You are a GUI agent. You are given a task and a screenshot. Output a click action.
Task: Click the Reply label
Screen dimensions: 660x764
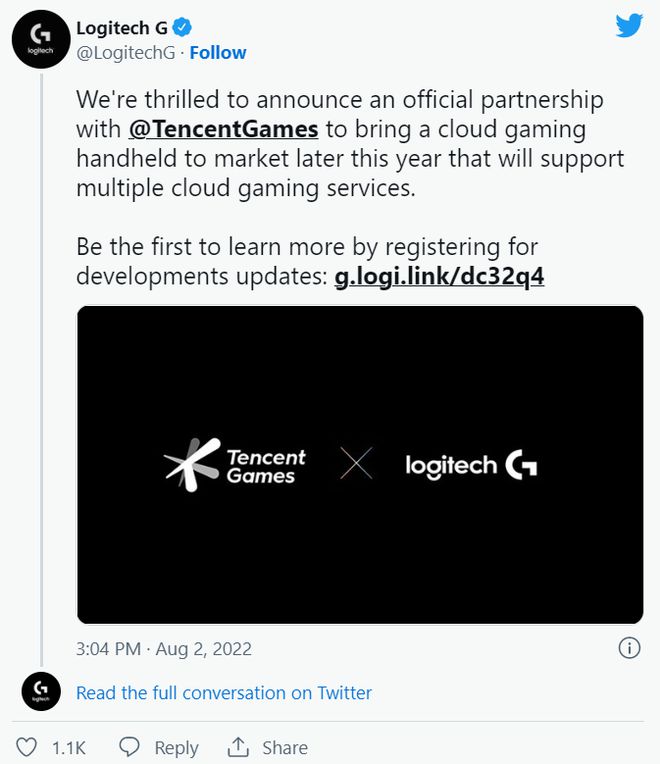coord(176,748)
